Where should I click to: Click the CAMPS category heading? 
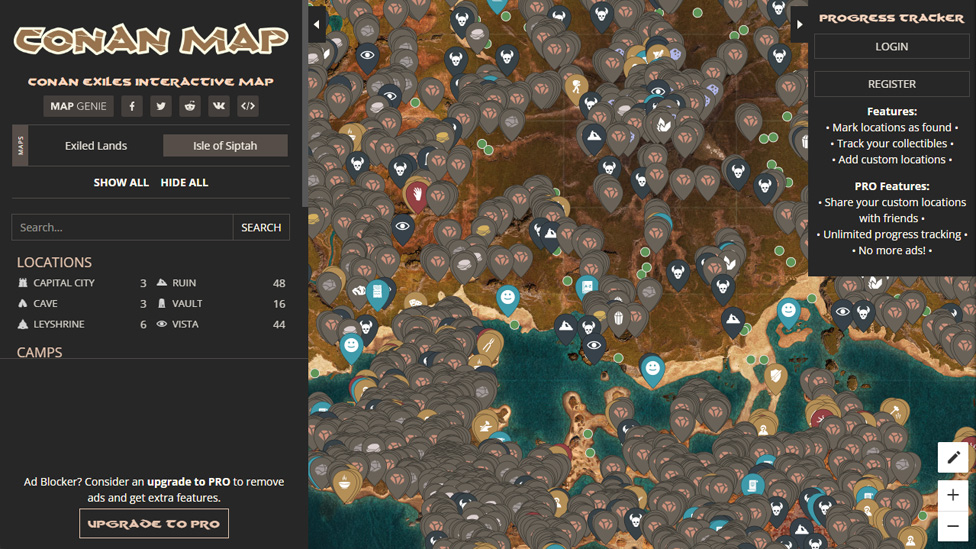click(39, 352)
